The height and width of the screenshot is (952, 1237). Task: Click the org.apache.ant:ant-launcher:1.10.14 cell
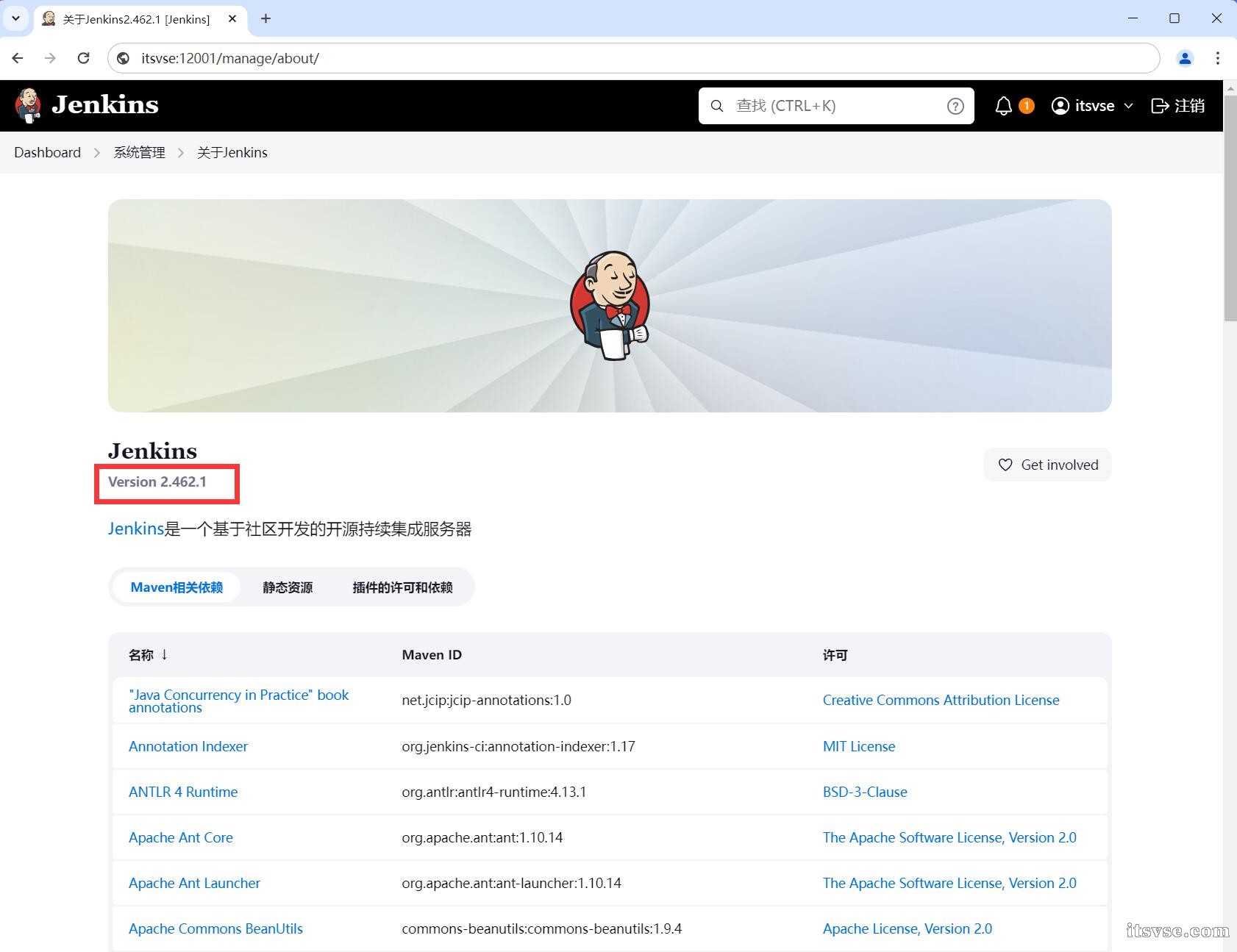click(511, 883)
